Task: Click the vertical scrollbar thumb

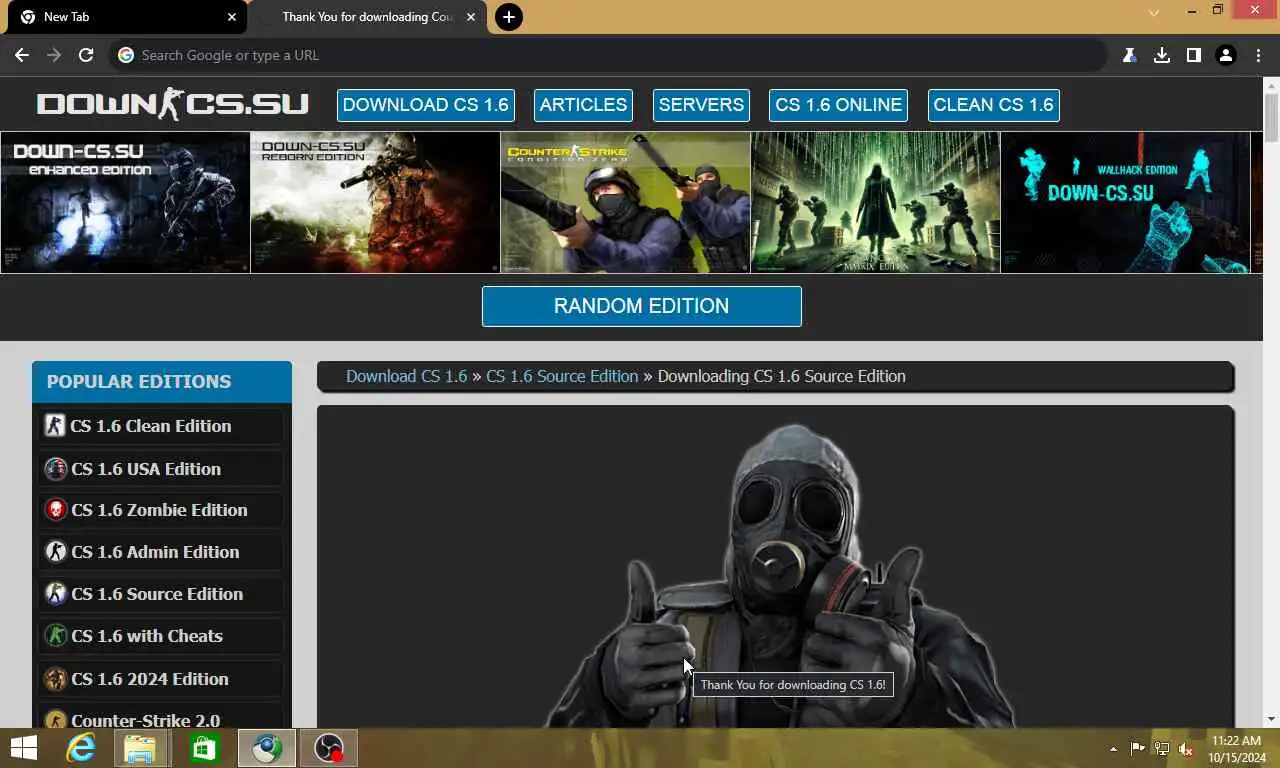Action: point(1271,118)
